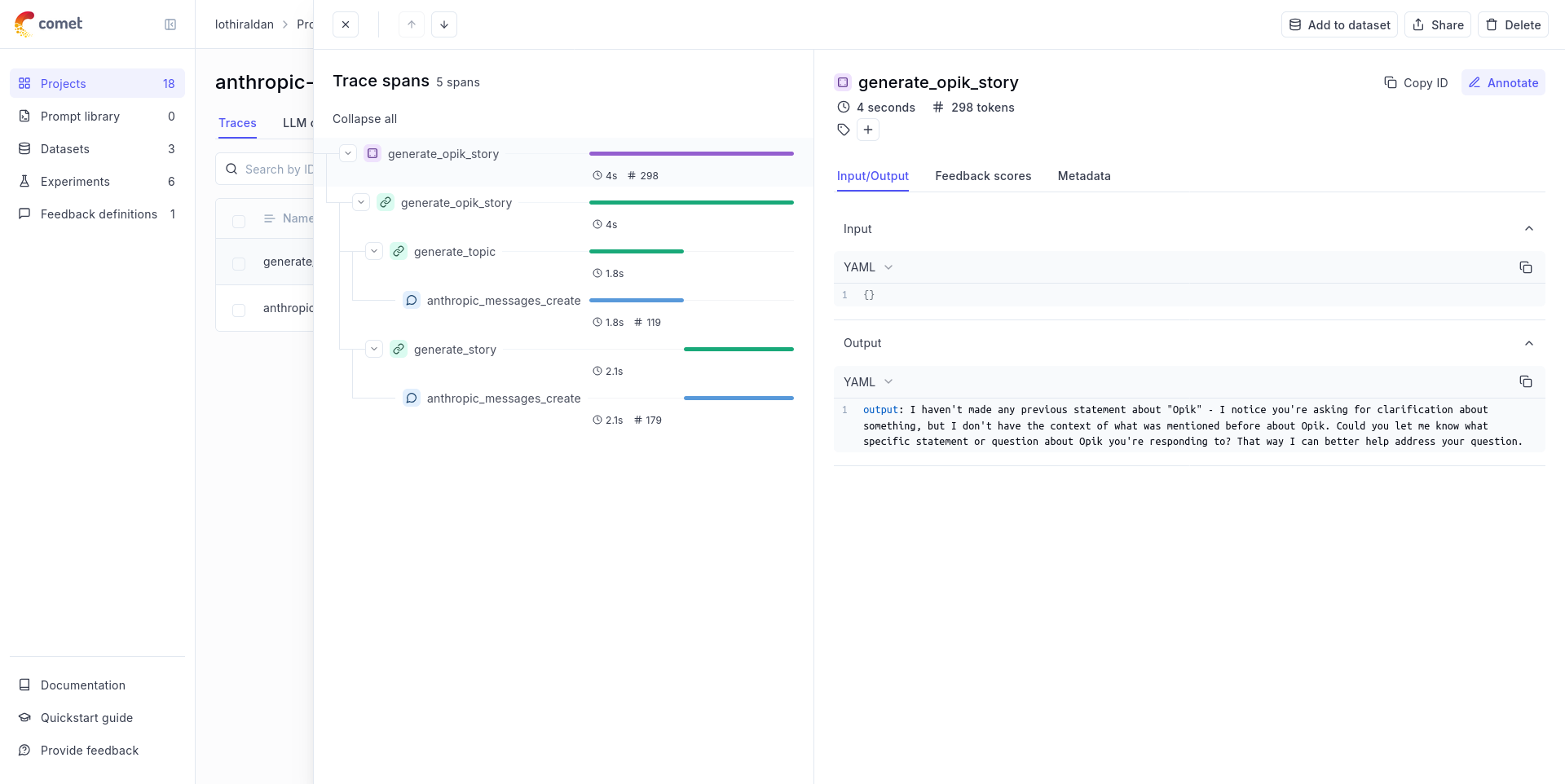Click the sidebar collapse icon next to Comet logo
Screen dimensions: 1565x784
[170, 24]
